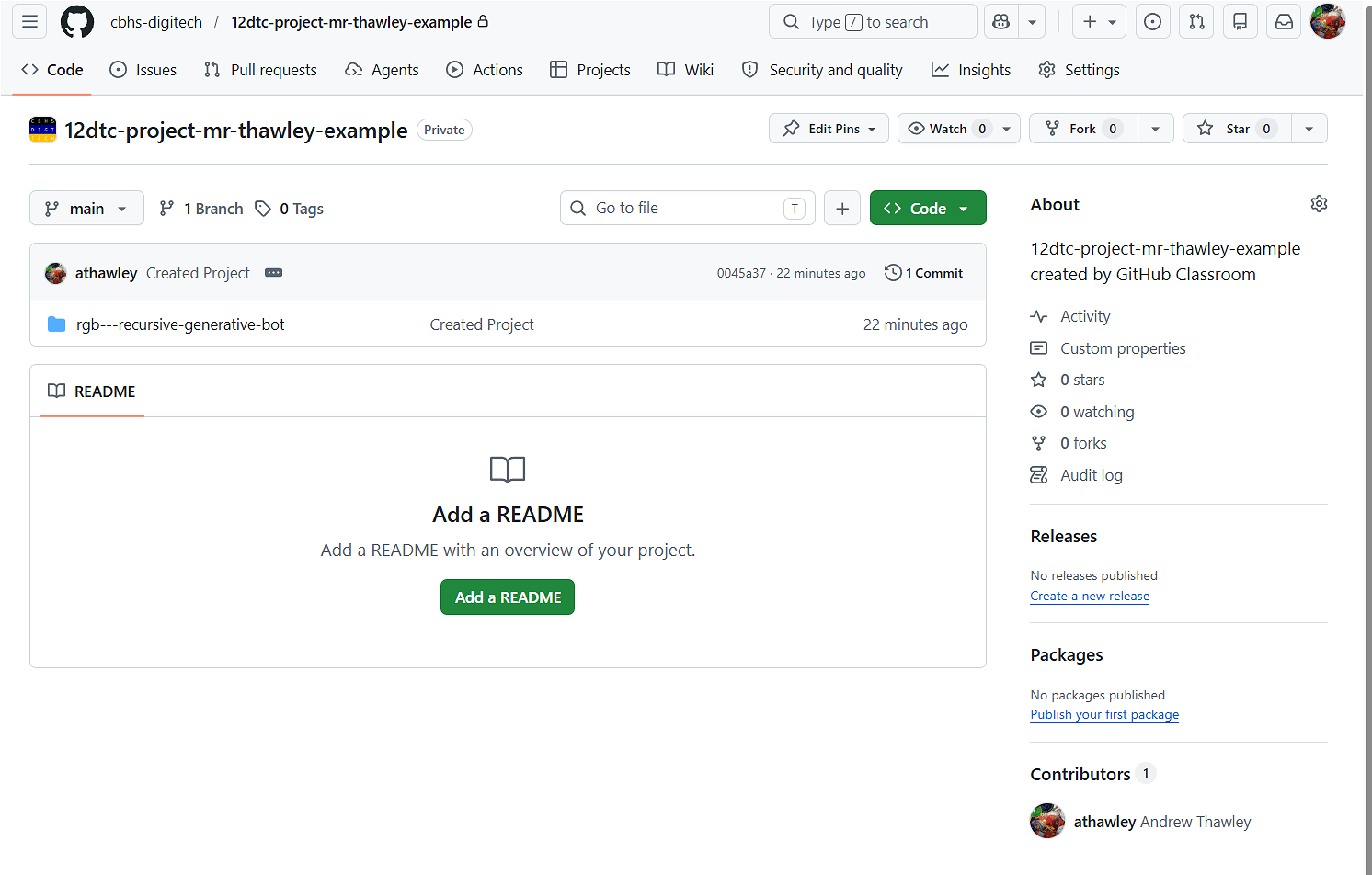Expand the Star options dropdown arrow
This screenshot has width=1372, height=875.
1309,128
